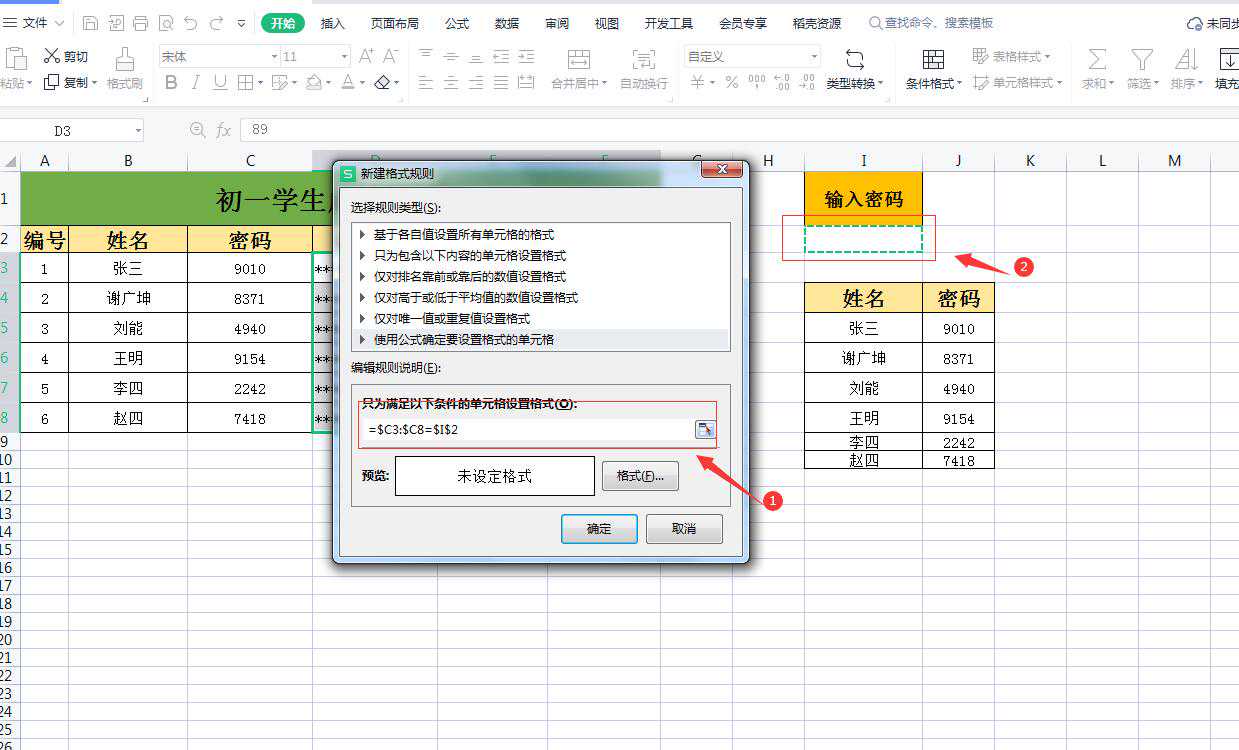
Task: Switch to the 插入 ribbon tab
Action: point(333,23)
